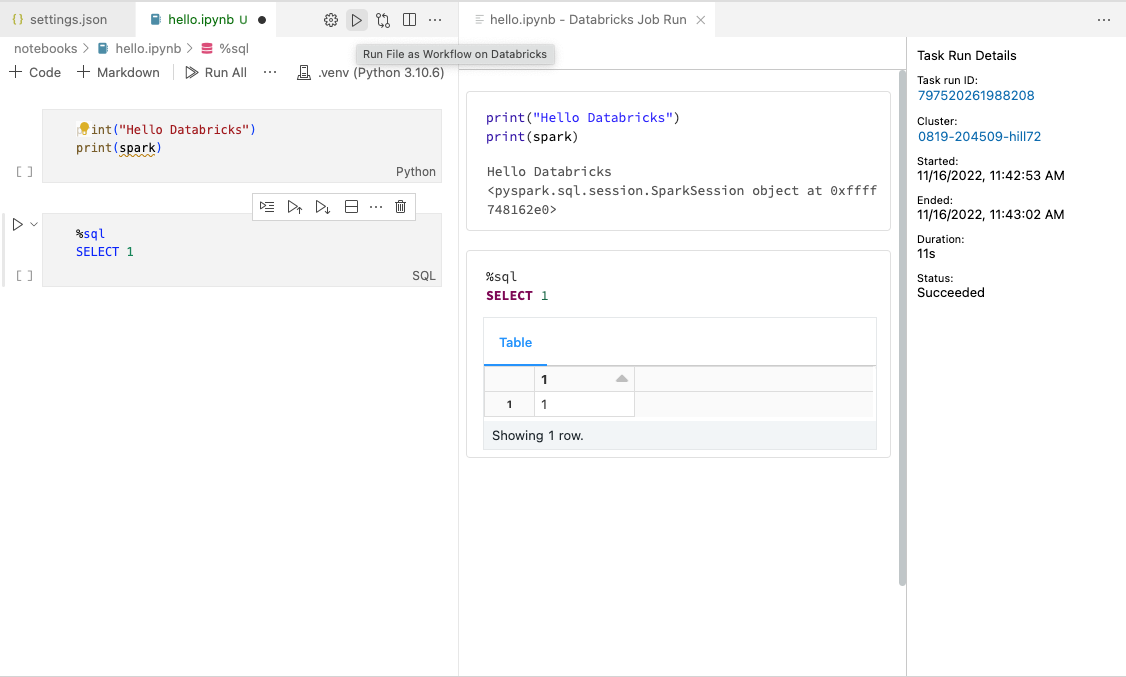Screen dimensions: 1126x677
Task: Click the 11s duration value
Action: [x=926, y=253]
